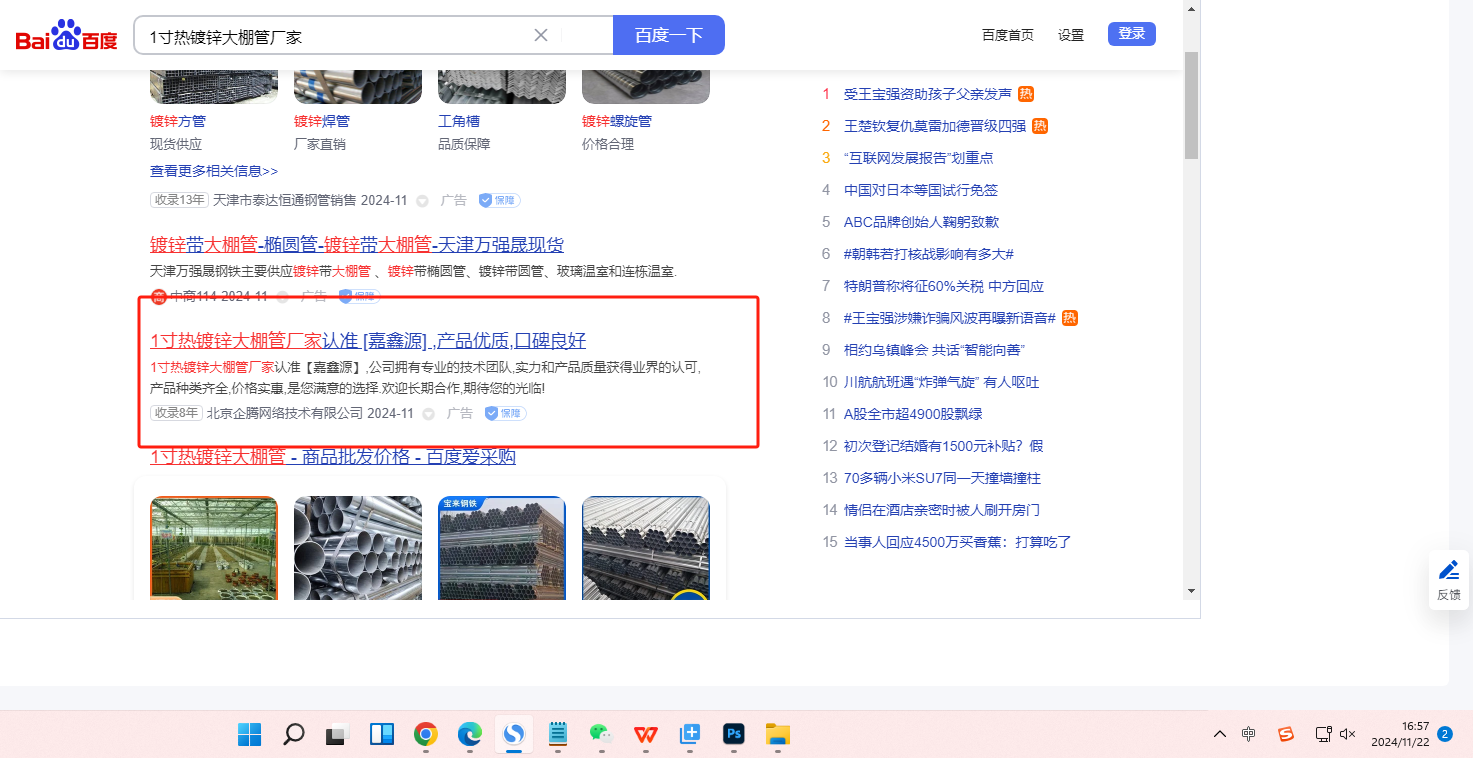Click the 宝来钢铁 labeled pipe thumbnail

502,548
